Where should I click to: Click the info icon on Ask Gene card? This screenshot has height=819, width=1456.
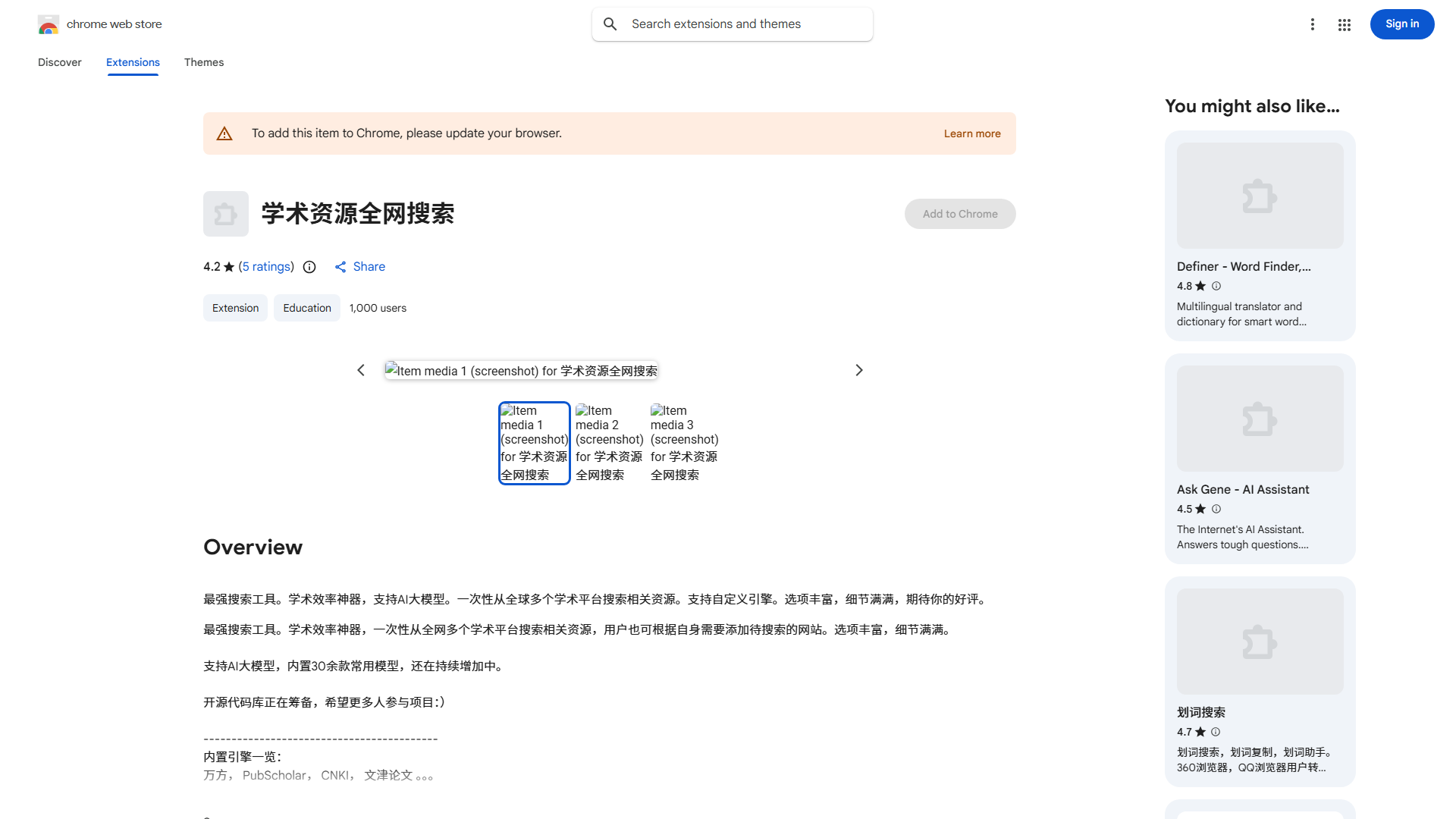pos(1216,509)
